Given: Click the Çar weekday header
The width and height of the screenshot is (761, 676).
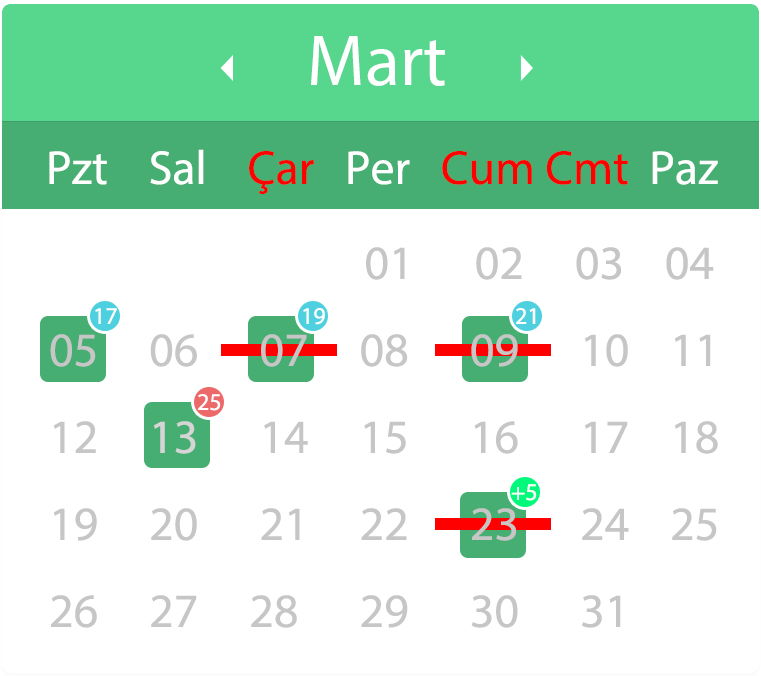Looking at the screenshot, I should point(281,169).
